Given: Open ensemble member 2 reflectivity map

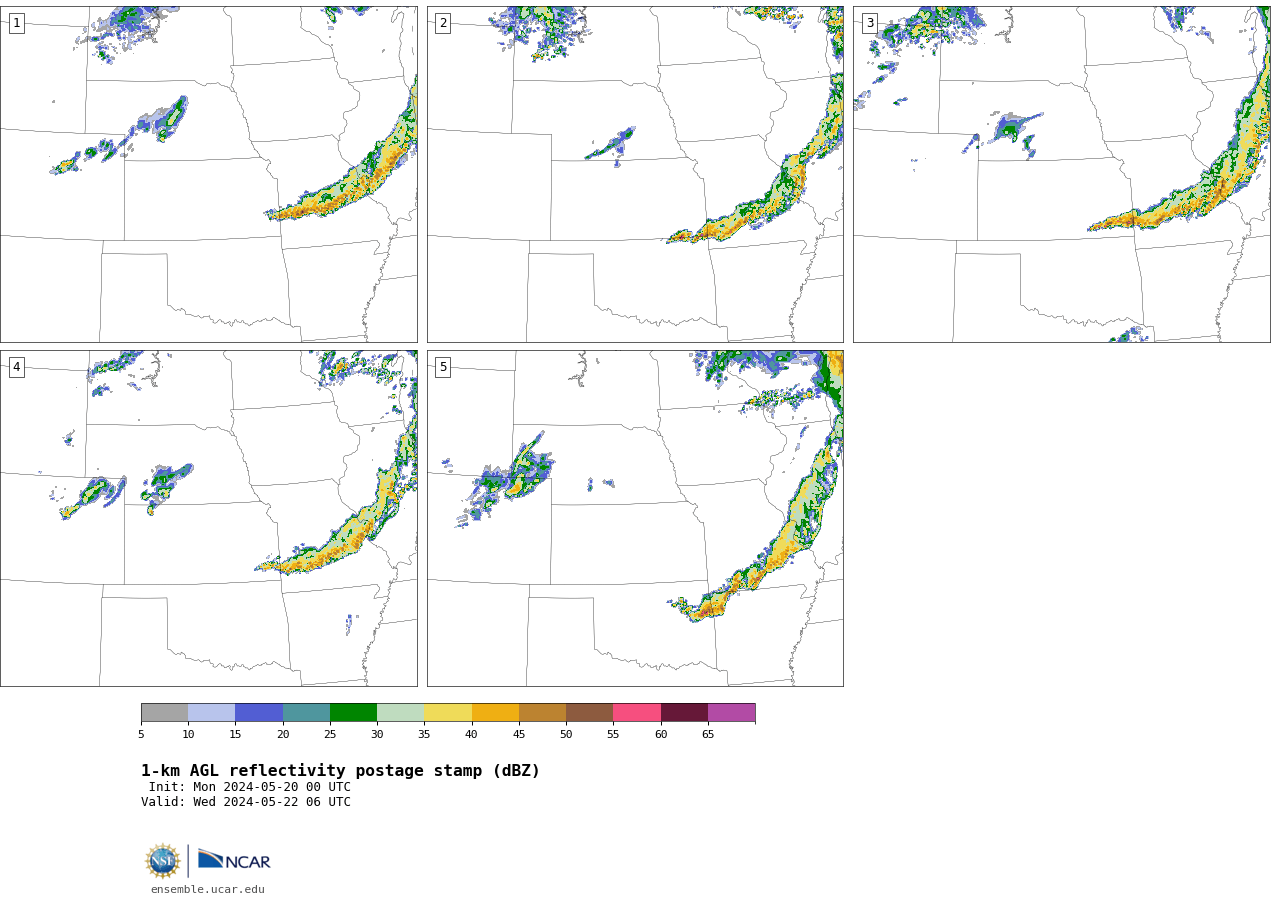Looking at the screenshot, I should [x=635, y=174].
